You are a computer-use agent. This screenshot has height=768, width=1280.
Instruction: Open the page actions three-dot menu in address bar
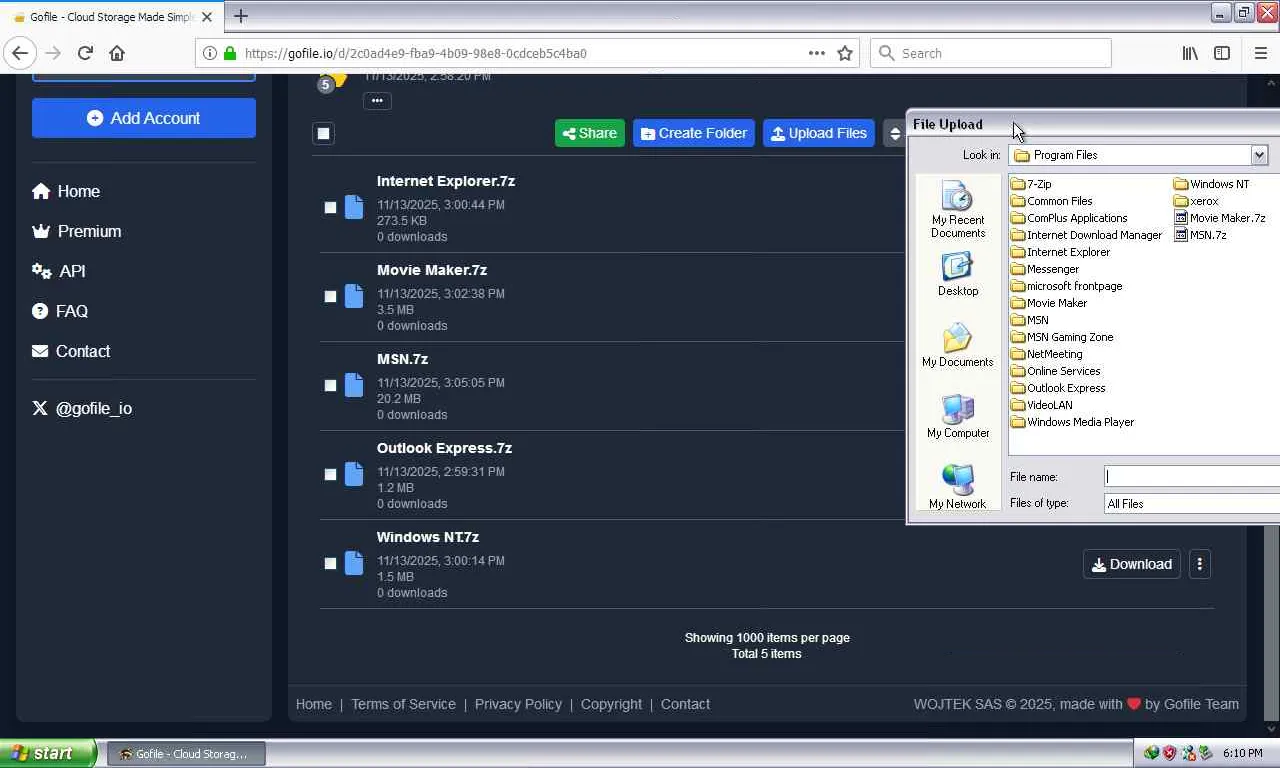point(817,53)
